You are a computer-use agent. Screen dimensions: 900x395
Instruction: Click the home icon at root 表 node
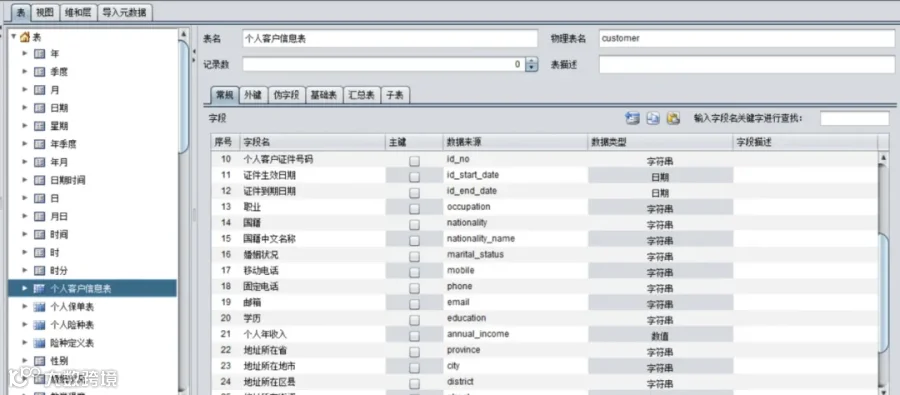[x=25, y=37]
